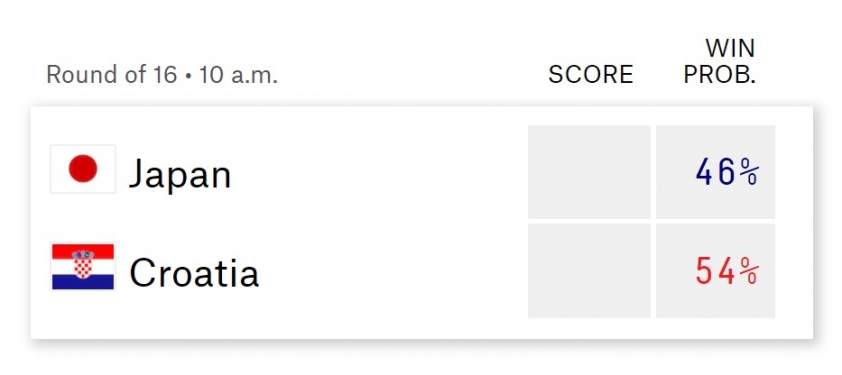Viewport: 842px width, 375px height.
Task: Select Japan's empty score box
Action: [589, 172]
